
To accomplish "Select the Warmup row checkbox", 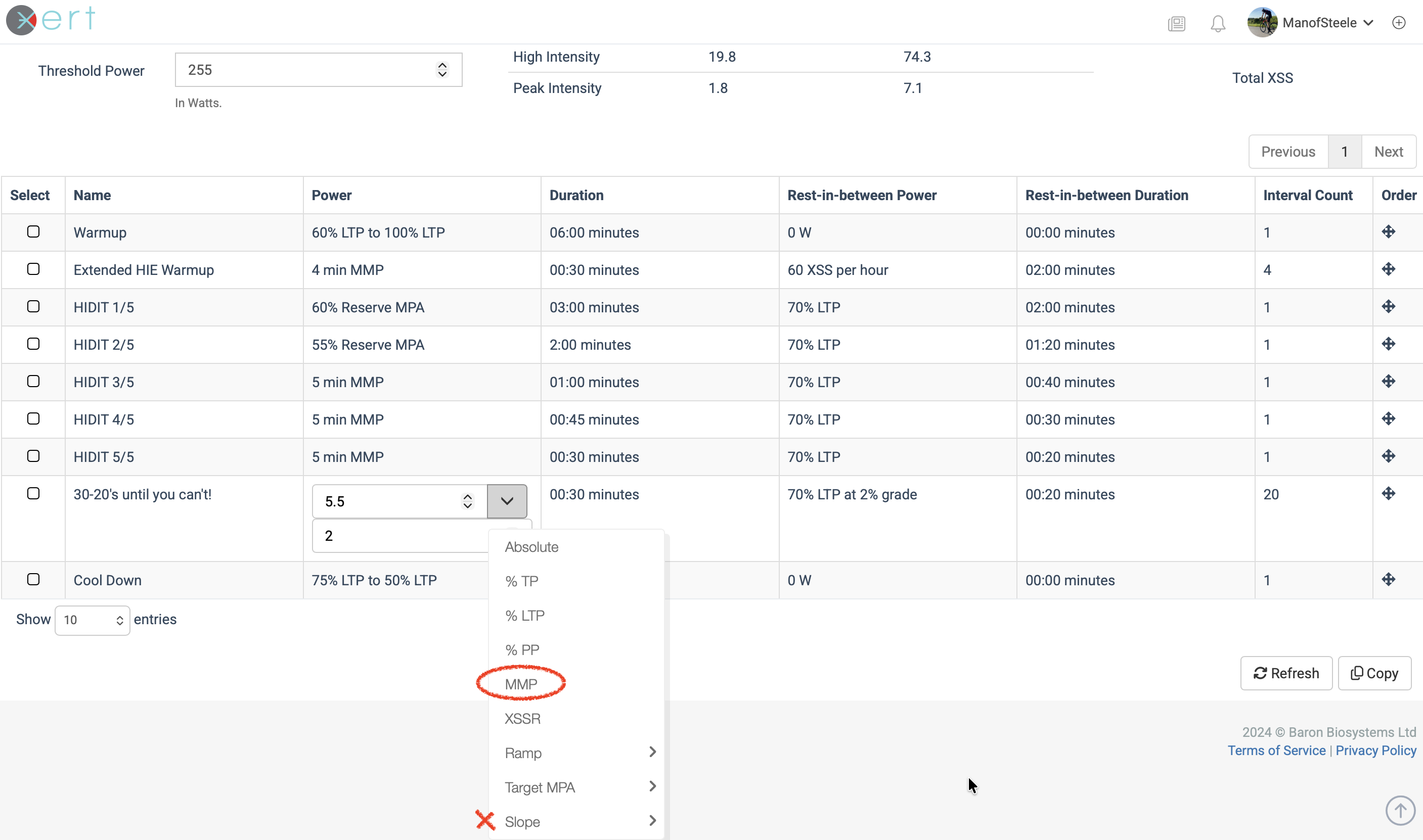I will (33, 232).
